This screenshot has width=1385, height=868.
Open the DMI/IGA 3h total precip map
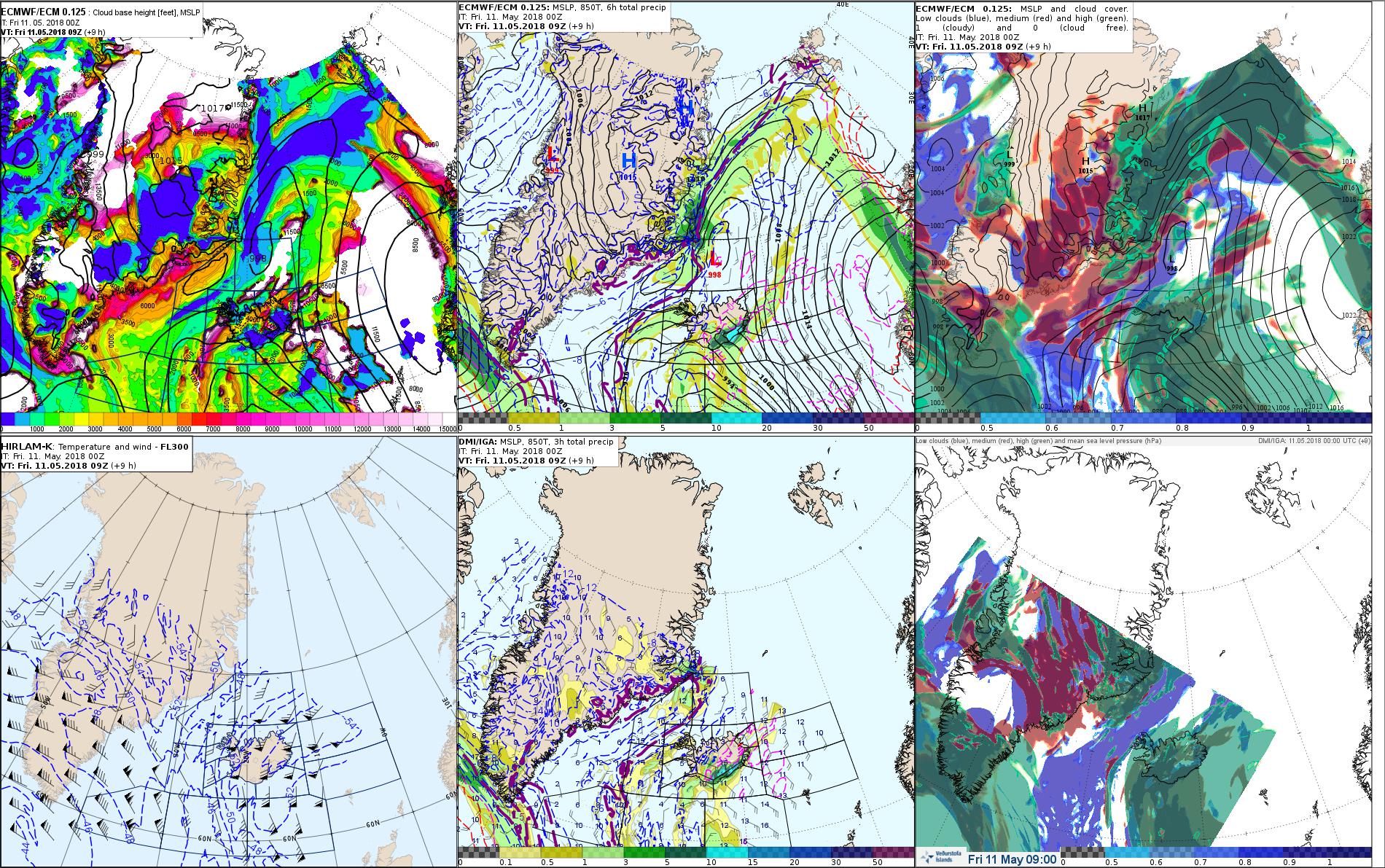pyautogui.click(x=685, y=652)
